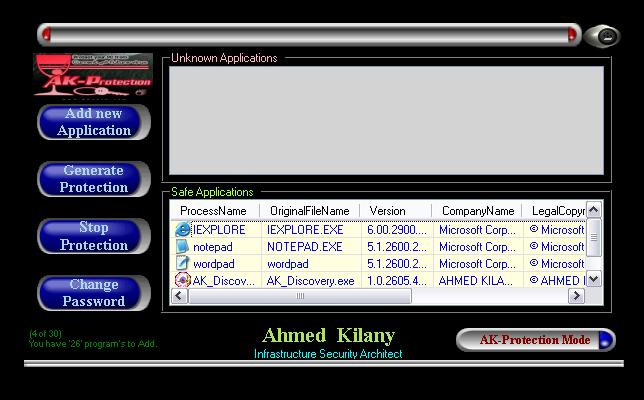This screenshot has width=644, height=400.
Task: Click the AK-Protection logo image
Action: [x=93, y=75]
